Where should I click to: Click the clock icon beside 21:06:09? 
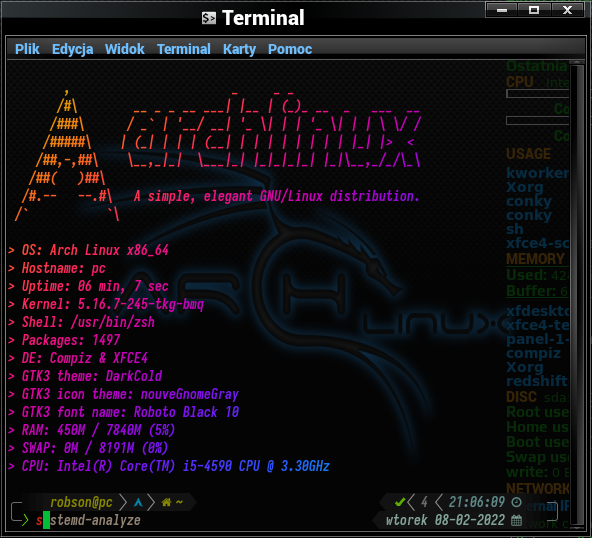coord(516,502)
